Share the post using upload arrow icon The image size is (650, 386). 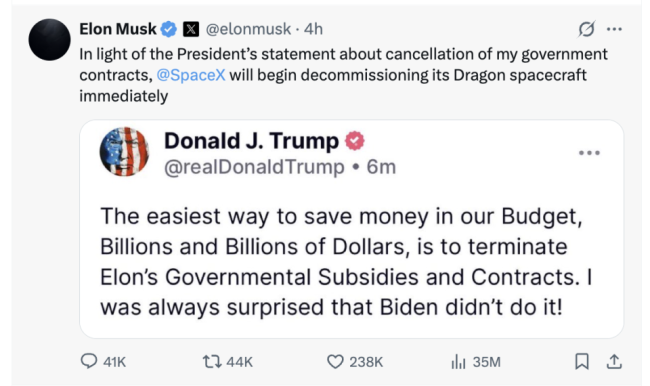coord(614,362)
